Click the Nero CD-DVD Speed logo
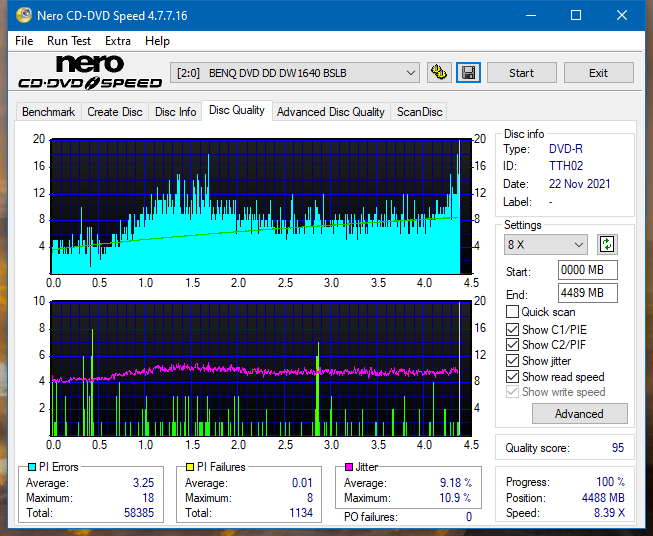 pos(90,72)
